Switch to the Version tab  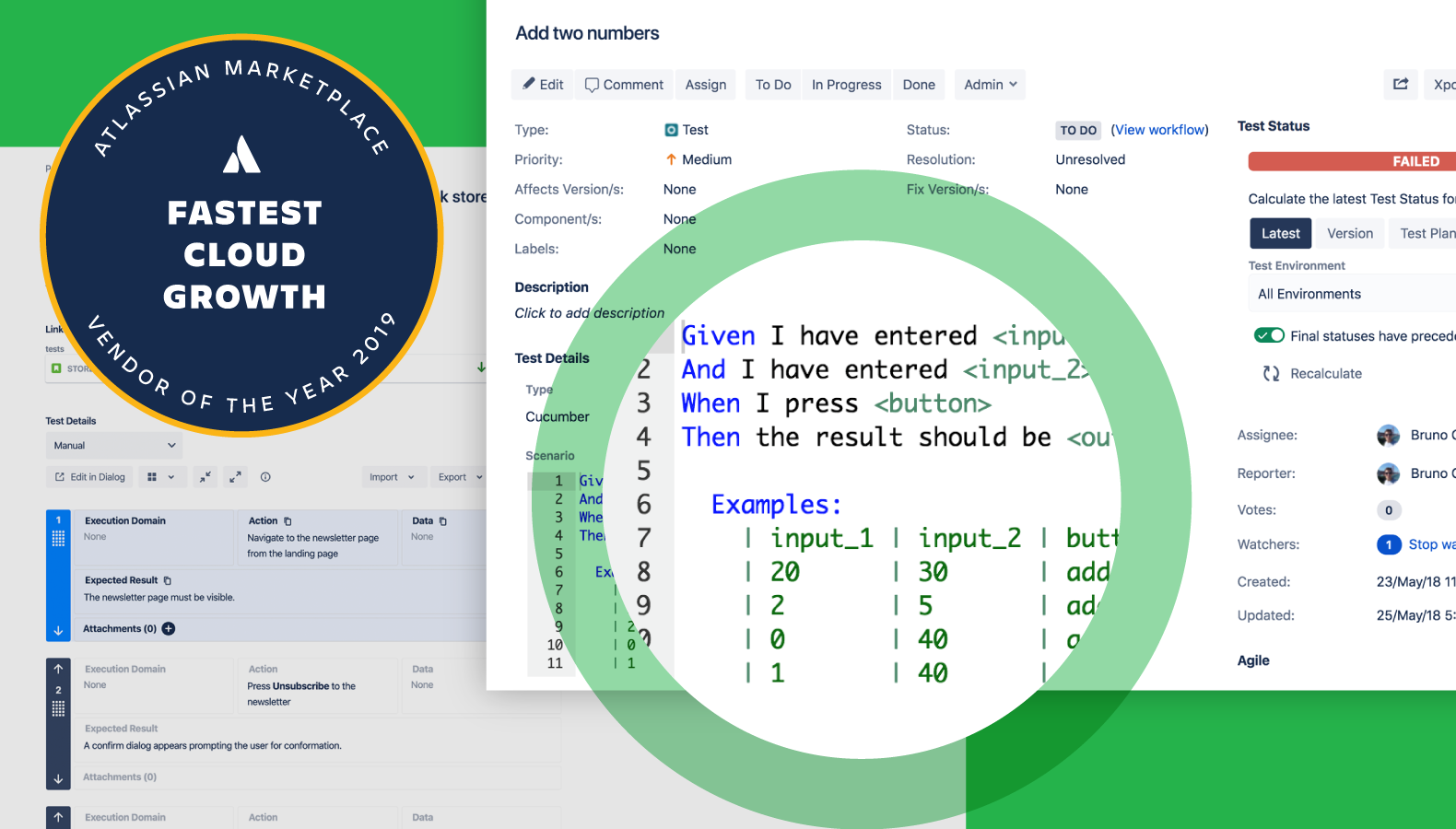pos(1349,234)
